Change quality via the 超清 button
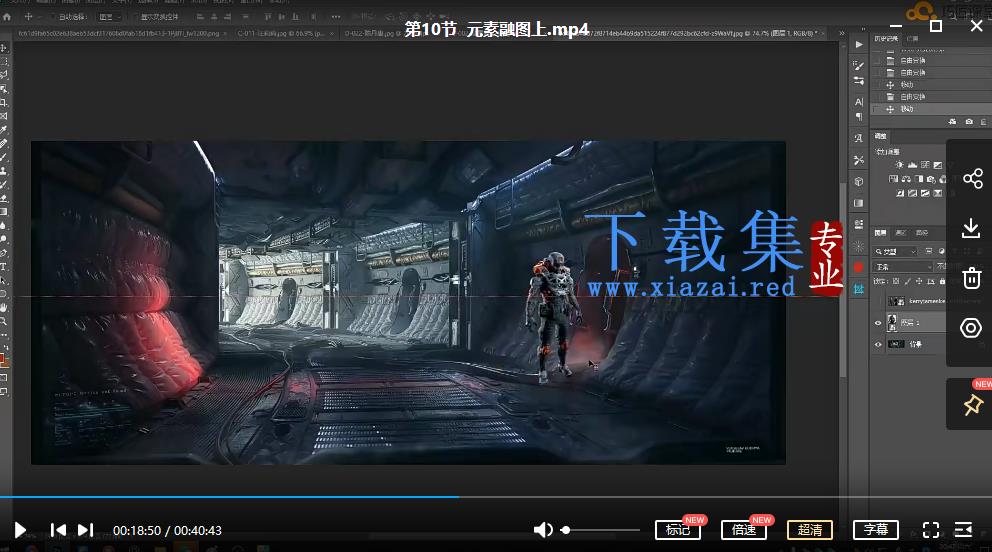The image size is (992, 552). click(810, 530)
